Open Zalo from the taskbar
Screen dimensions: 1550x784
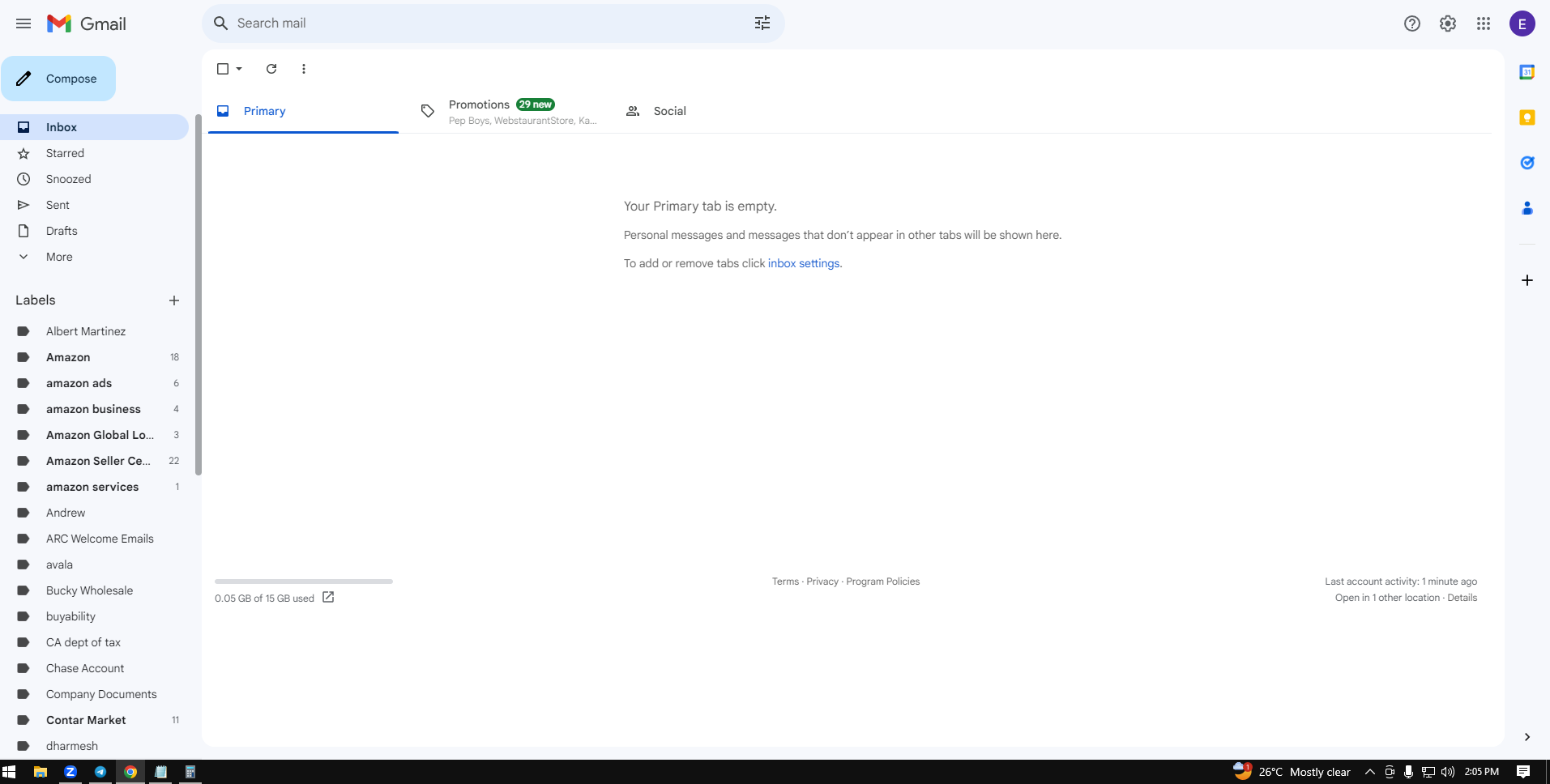pos(70,772)
